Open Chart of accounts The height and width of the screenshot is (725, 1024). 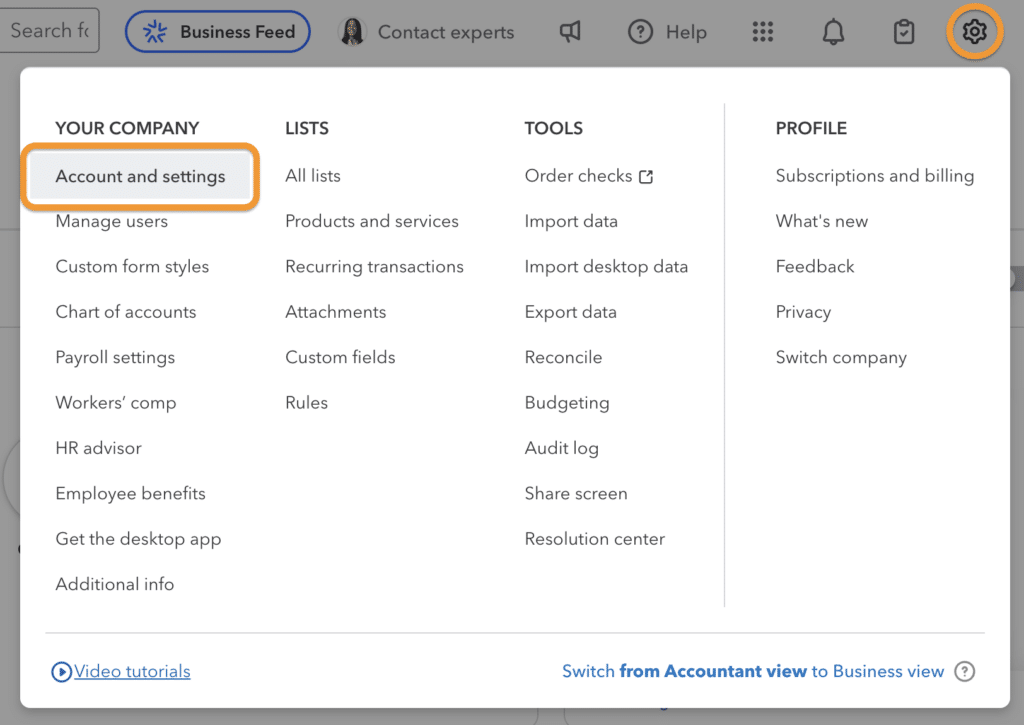pyautogui.click(x=125, y=312)
